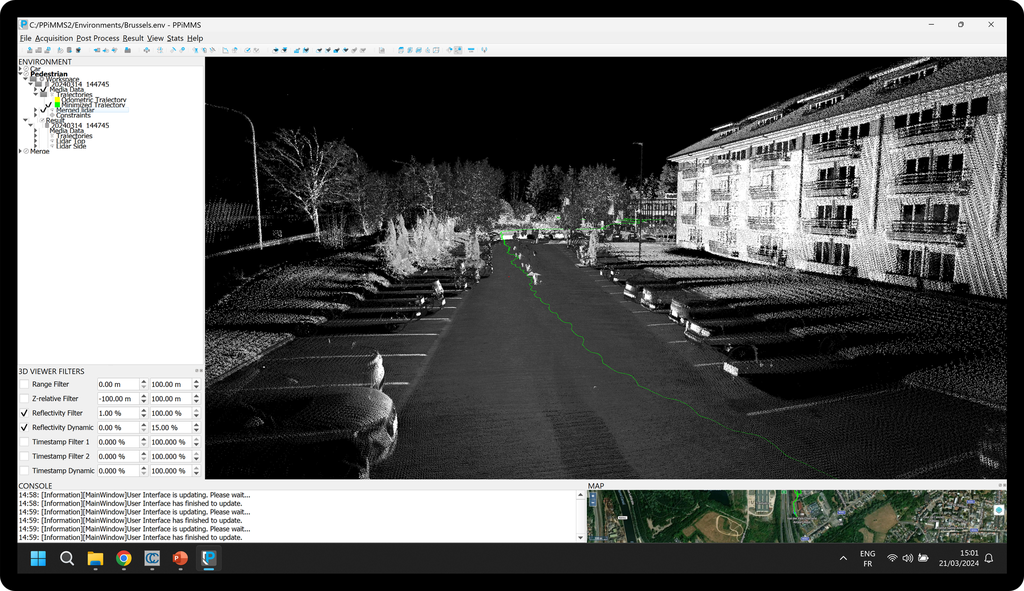Open the Stats menu
The image size is (1024, 591).
tap(175, 37)
